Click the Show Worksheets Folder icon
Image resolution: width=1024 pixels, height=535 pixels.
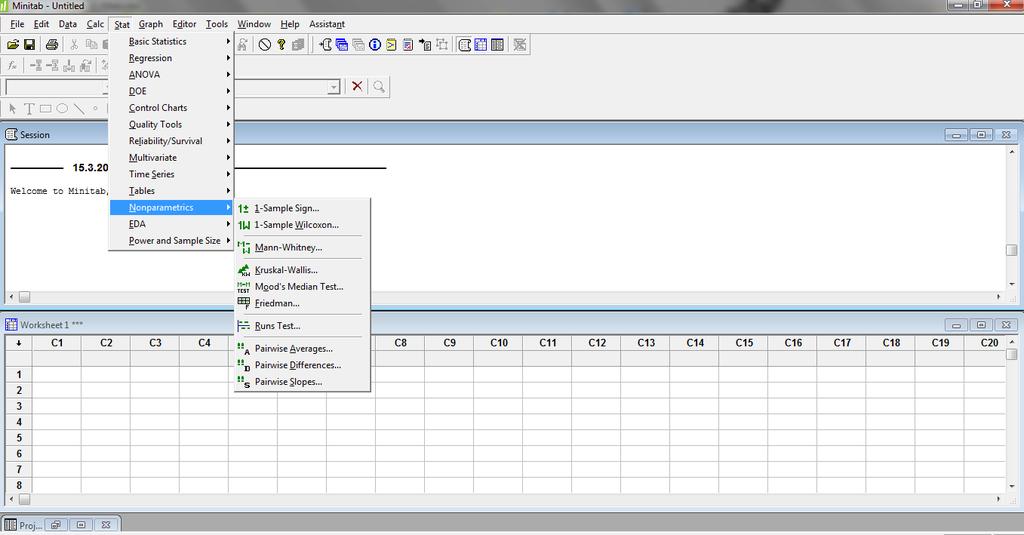[x=342, y=44]
